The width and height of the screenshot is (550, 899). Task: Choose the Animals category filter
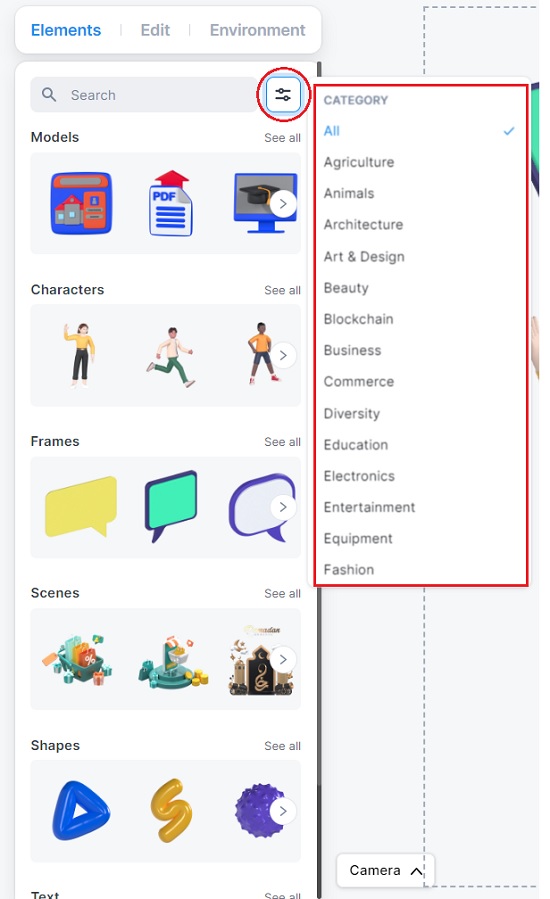[x=349, y=193]
